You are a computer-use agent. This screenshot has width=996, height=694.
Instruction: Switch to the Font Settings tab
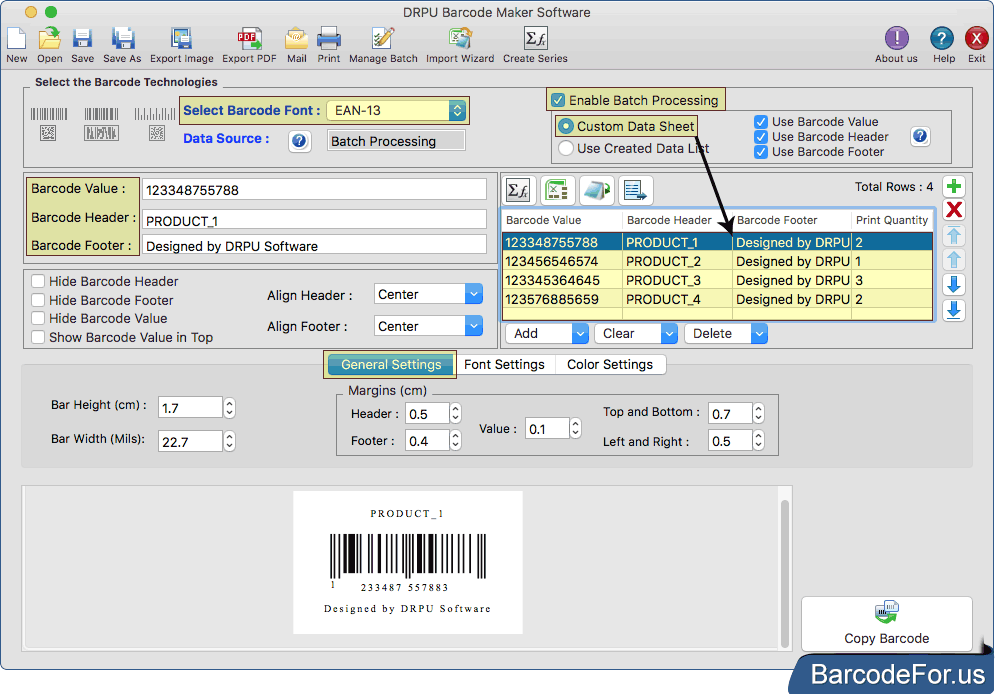pos(505,364)
